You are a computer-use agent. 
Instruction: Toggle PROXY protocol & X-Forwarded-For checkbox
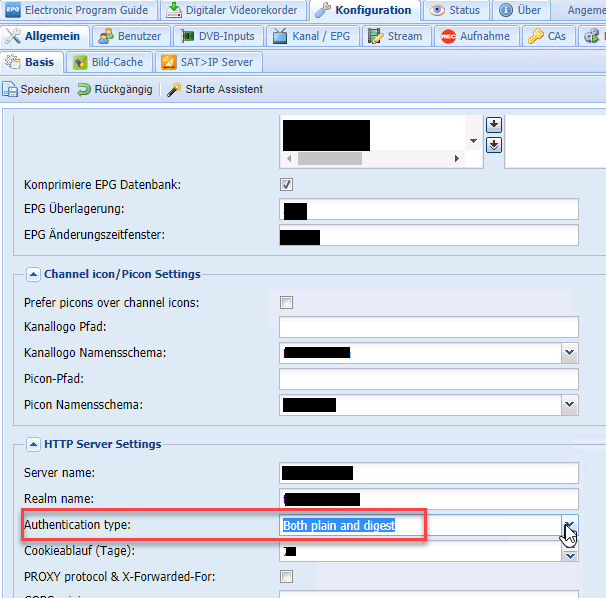pos(287,576)
